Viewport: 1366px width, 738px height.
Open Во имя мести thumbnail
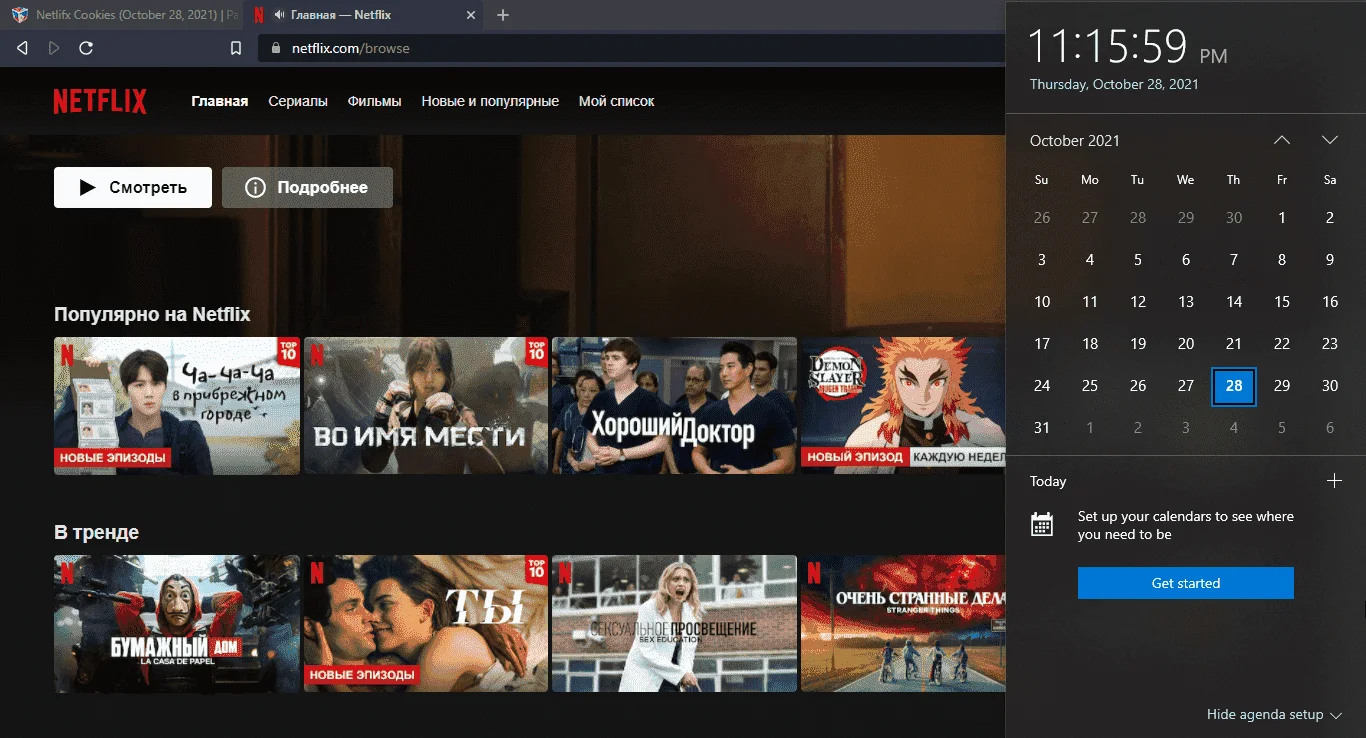[426, 406]
